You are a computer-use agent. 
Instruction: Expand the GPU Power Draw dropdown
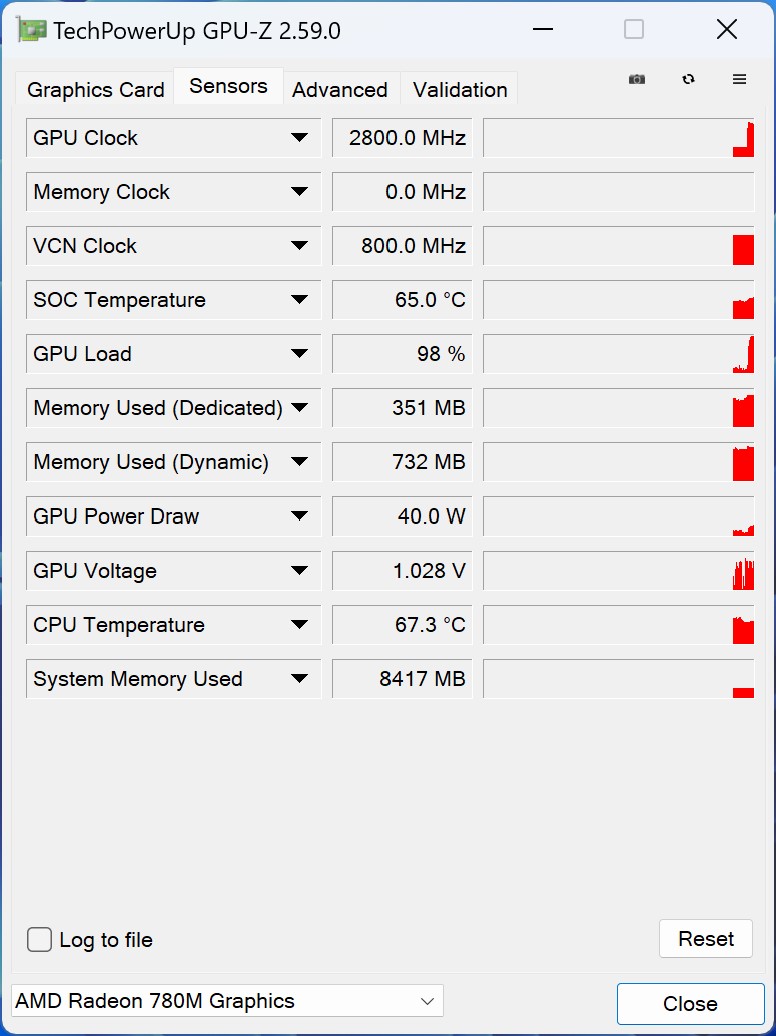pos(299,516)
